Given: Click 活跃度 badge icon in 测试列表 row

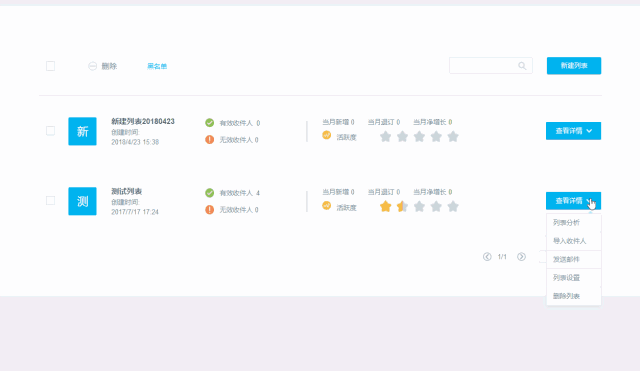Looking at the screenshot, I should click(327, 205).
